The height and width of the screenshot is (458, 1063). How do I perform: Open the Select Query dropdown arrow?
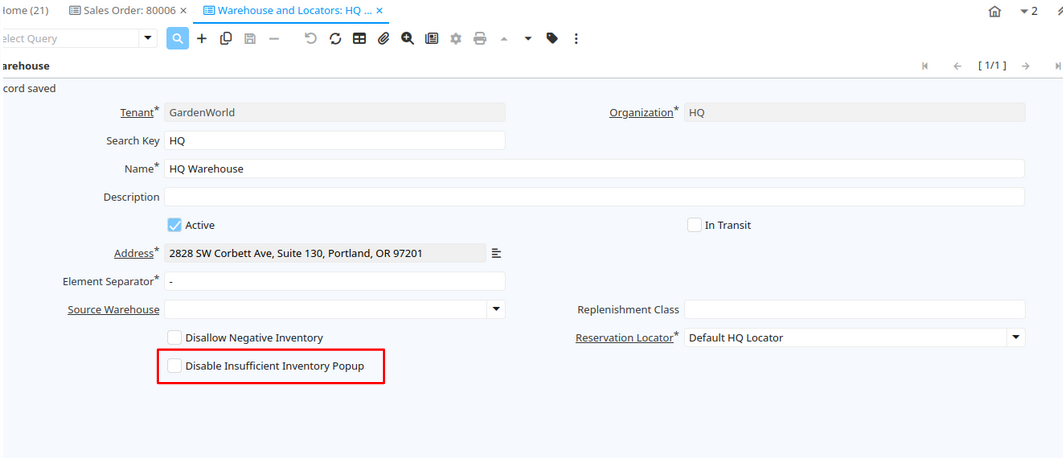[x=149, y=38]
